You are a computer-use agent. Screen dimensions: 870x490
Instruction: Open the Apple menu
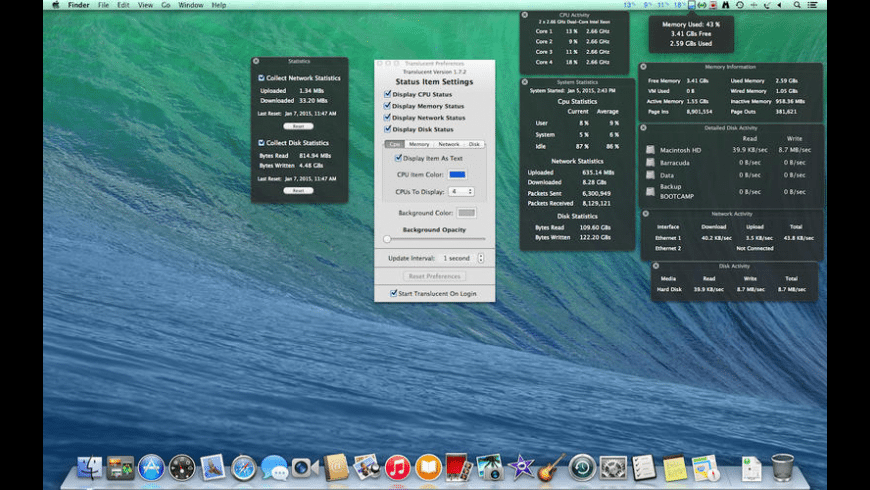[x=55, y=4]
